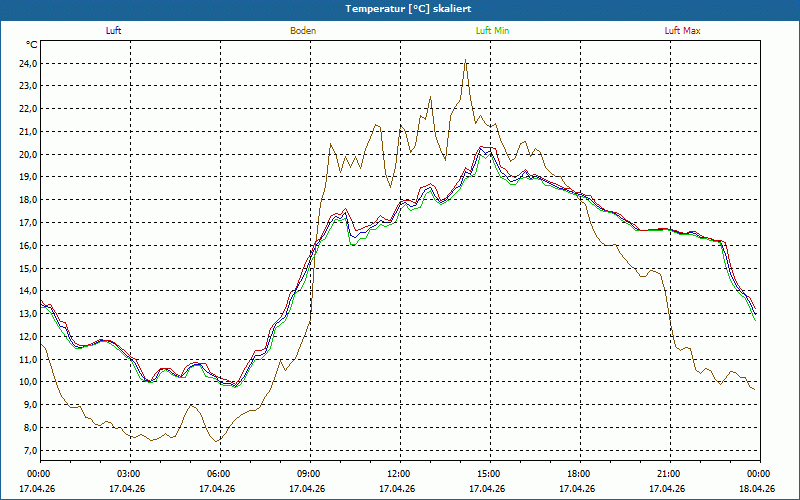Click the 17.04.26 date under 09:00
The image size is (800, 500).
click(307, 489)
